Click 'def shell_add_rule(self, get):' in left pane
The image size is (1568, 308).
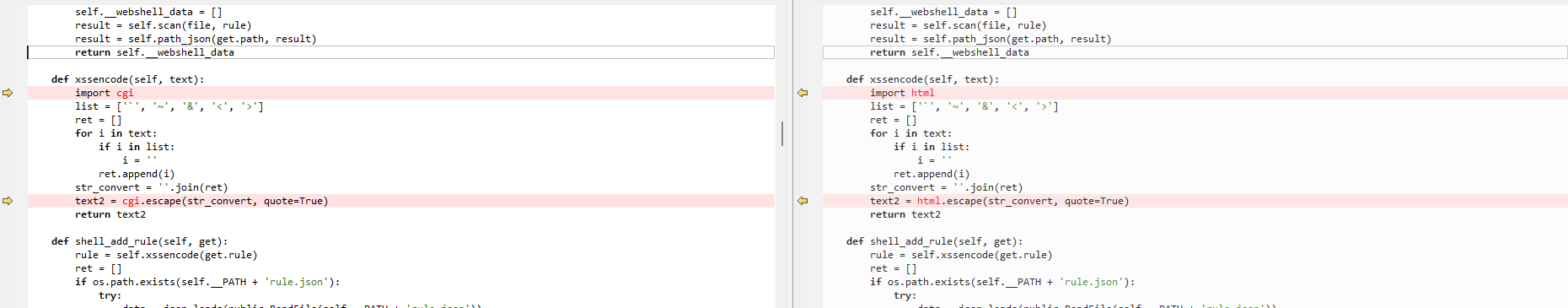click(x=140, y=241)
